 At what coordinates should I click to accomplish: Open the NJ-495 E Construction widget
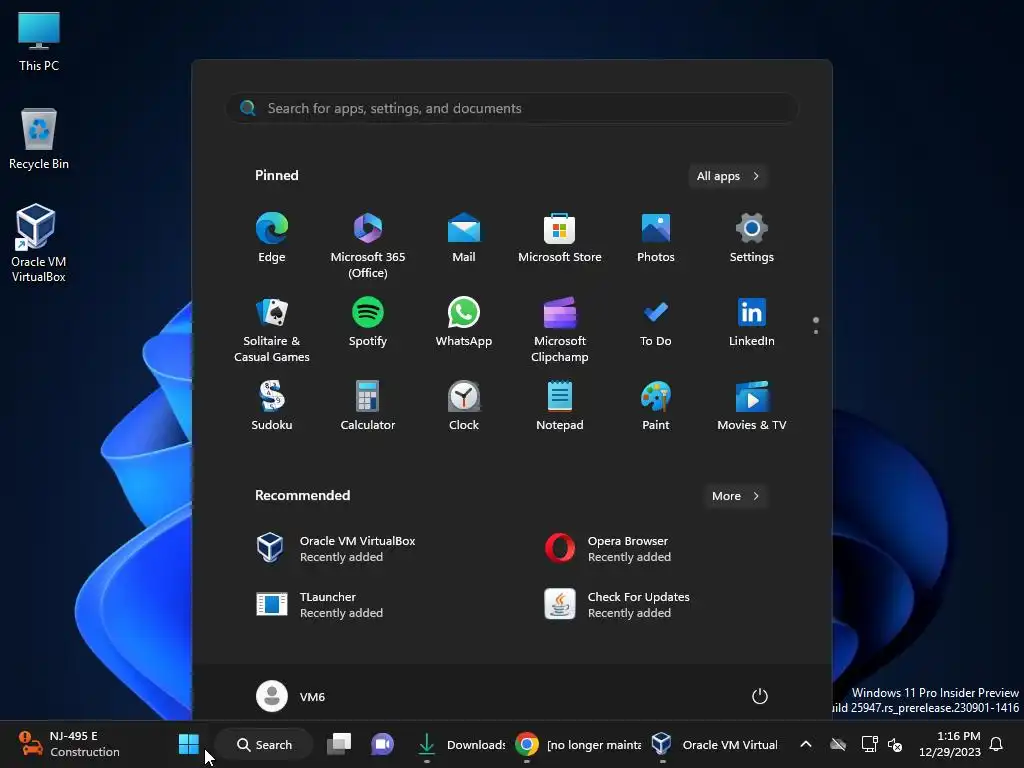point(70,744)
